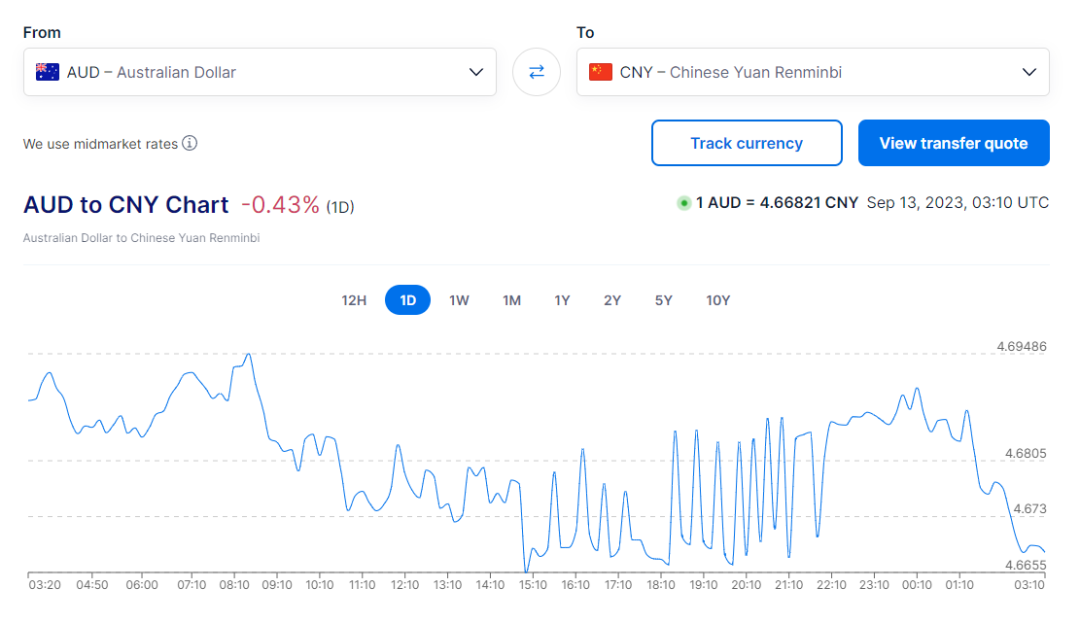1080x623 pixels.
Task: Show the 1Y chart range
Action: [562, 300]
